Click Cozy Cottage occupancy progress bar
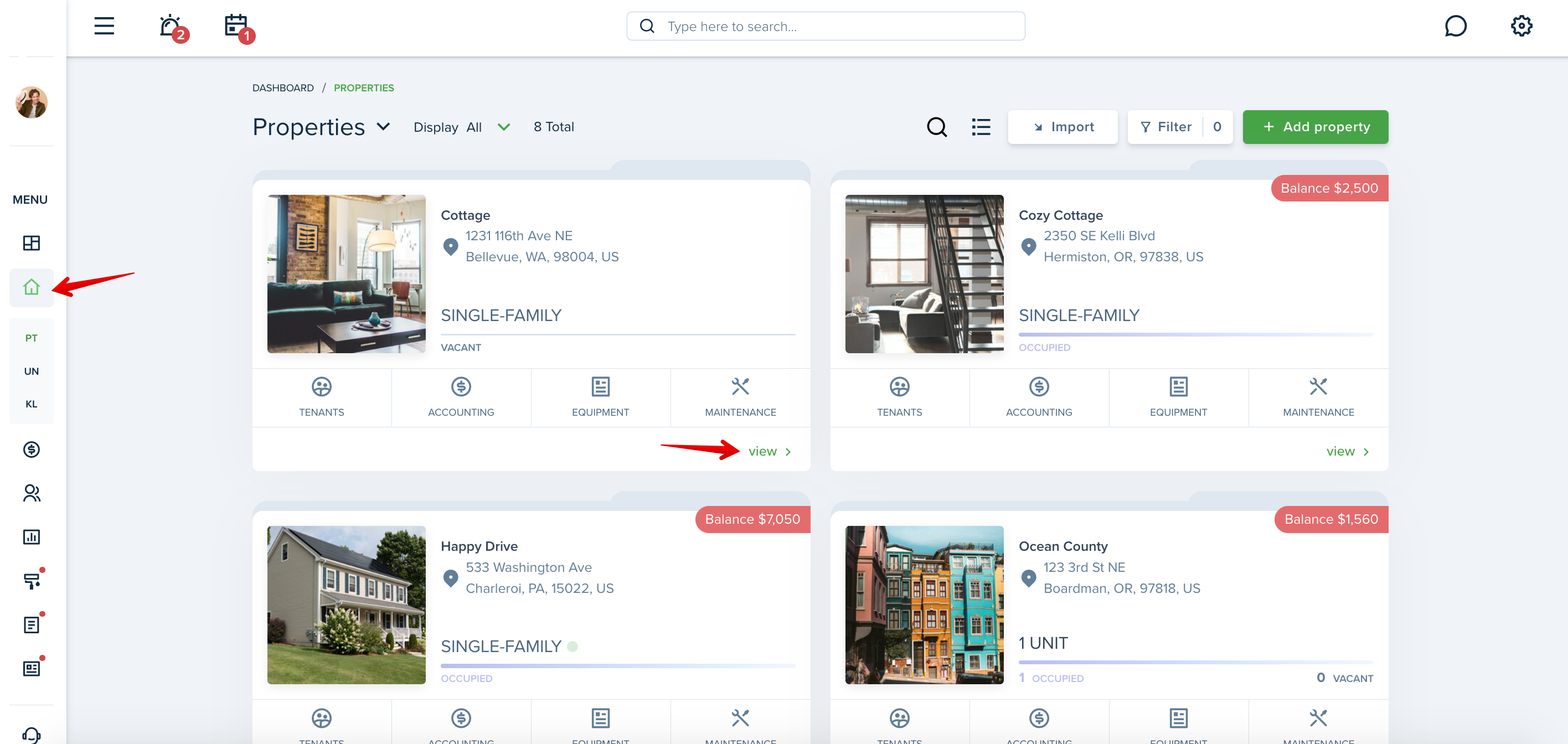Screen dimensions: 1568x744 tap(1195, 334)
